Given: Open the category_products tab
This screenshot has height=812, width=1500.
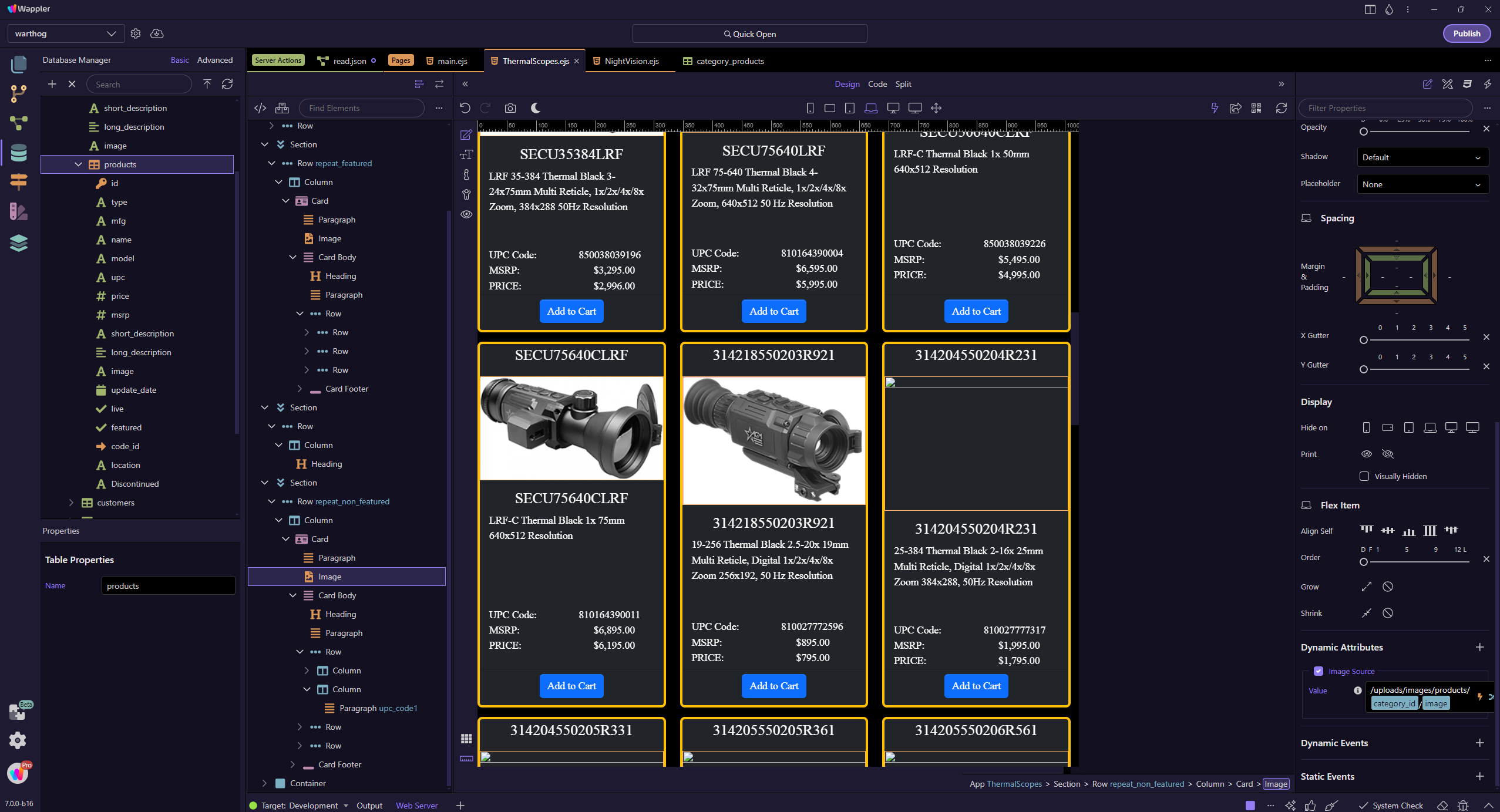Looking at the screenshot, I should click(724, 61).
